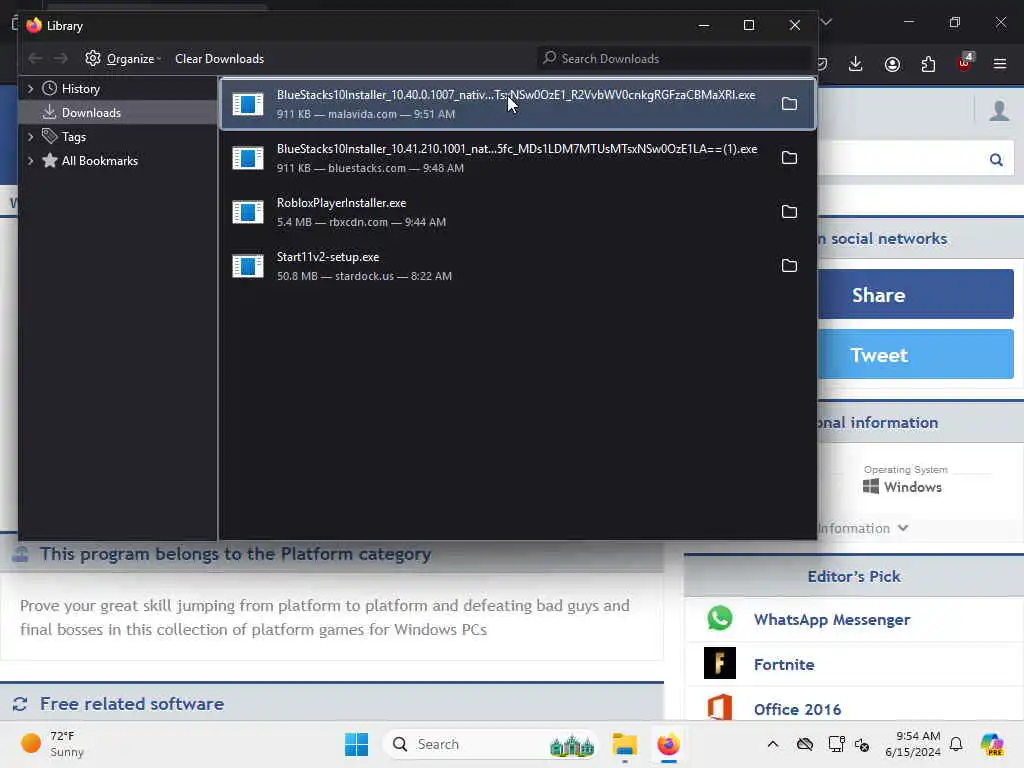Open containing folder for malavida BlueStacks download
Viewport: 1024px width, 768px height.
pyautogui.click(x=789, y=104)
